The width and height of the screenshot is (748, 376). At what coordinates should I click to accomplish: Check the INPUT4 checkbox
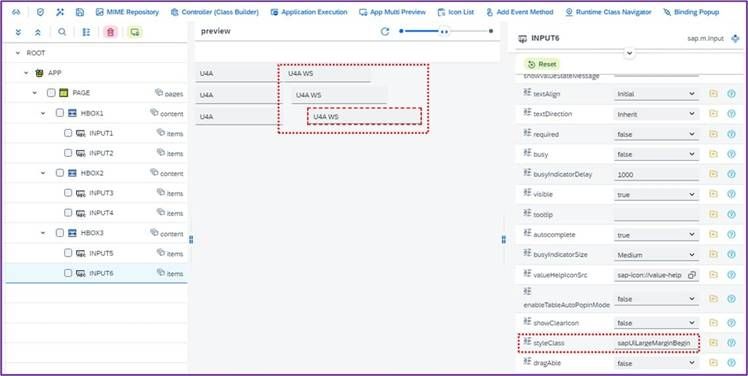(x=68, y=213)
